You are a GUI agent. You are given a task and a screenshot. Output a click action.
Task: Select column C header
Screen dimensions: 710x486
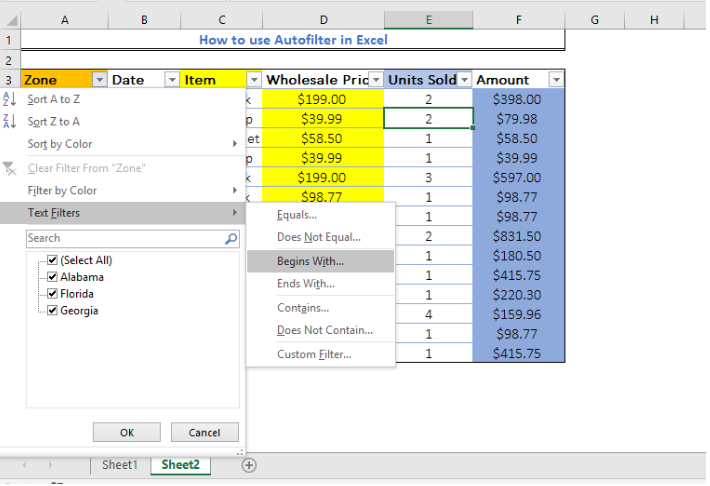221,20
